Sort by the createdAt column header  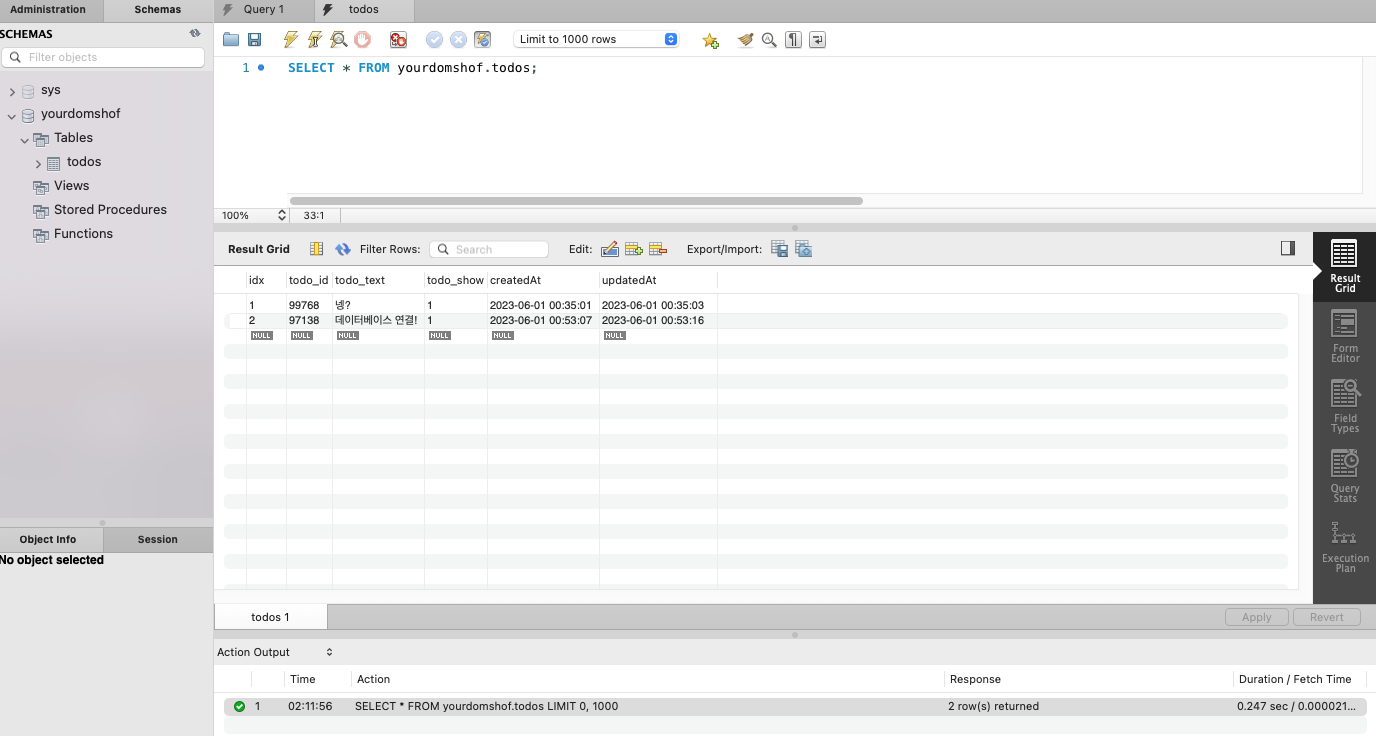coord(543,280)
